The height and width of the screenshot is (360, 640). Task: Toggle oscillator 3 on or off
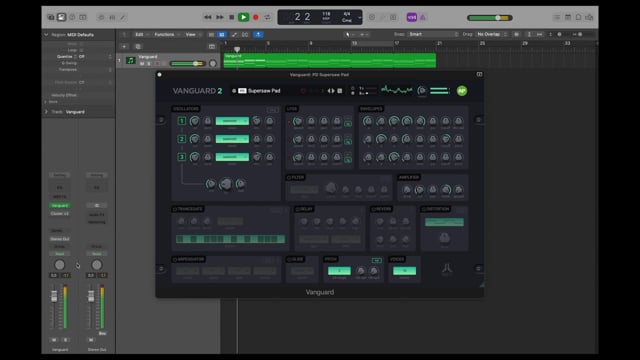coord(182,157)
